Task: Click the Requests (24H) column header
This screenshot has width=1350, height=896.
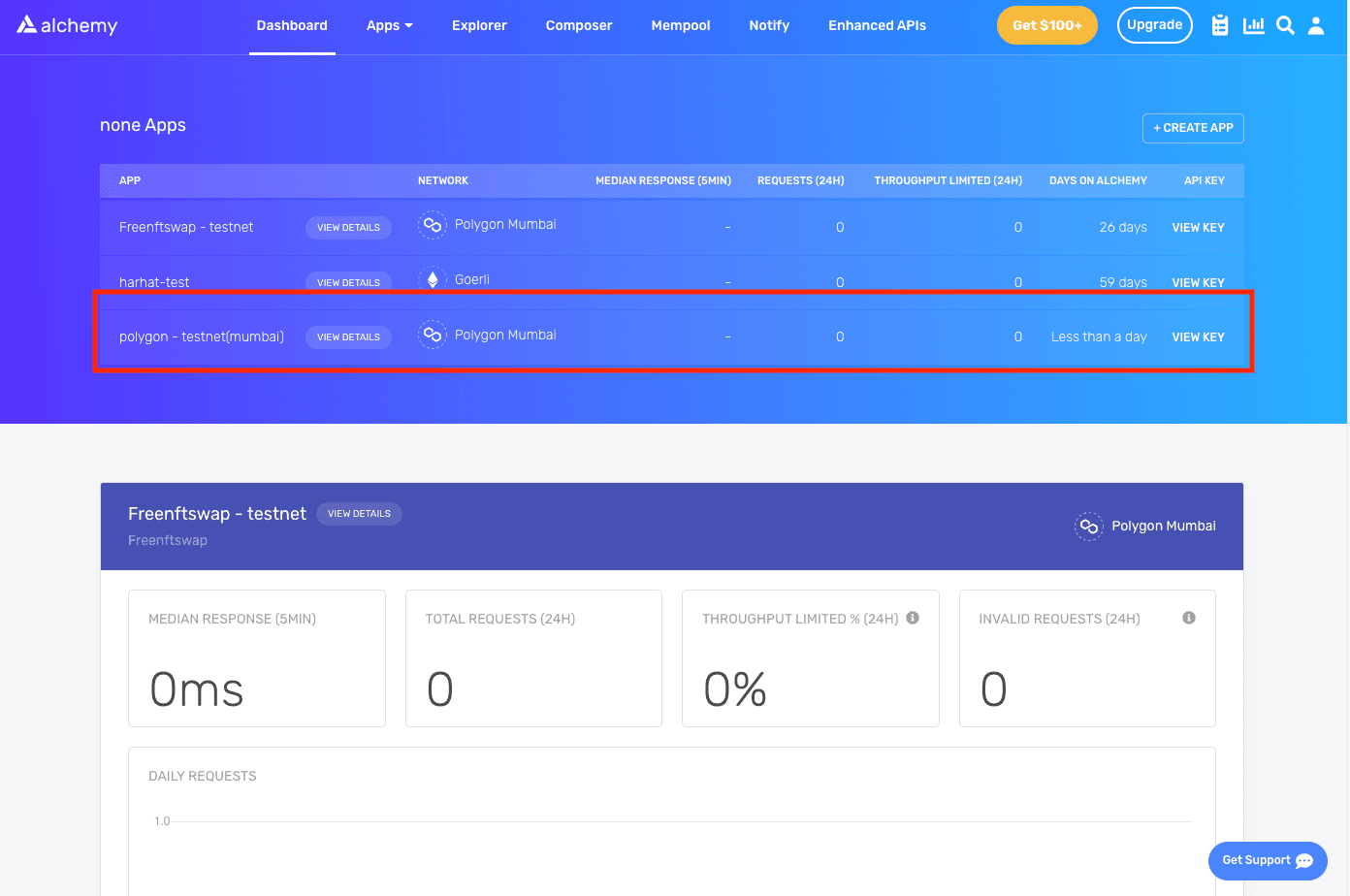Action: coord(801,181)
